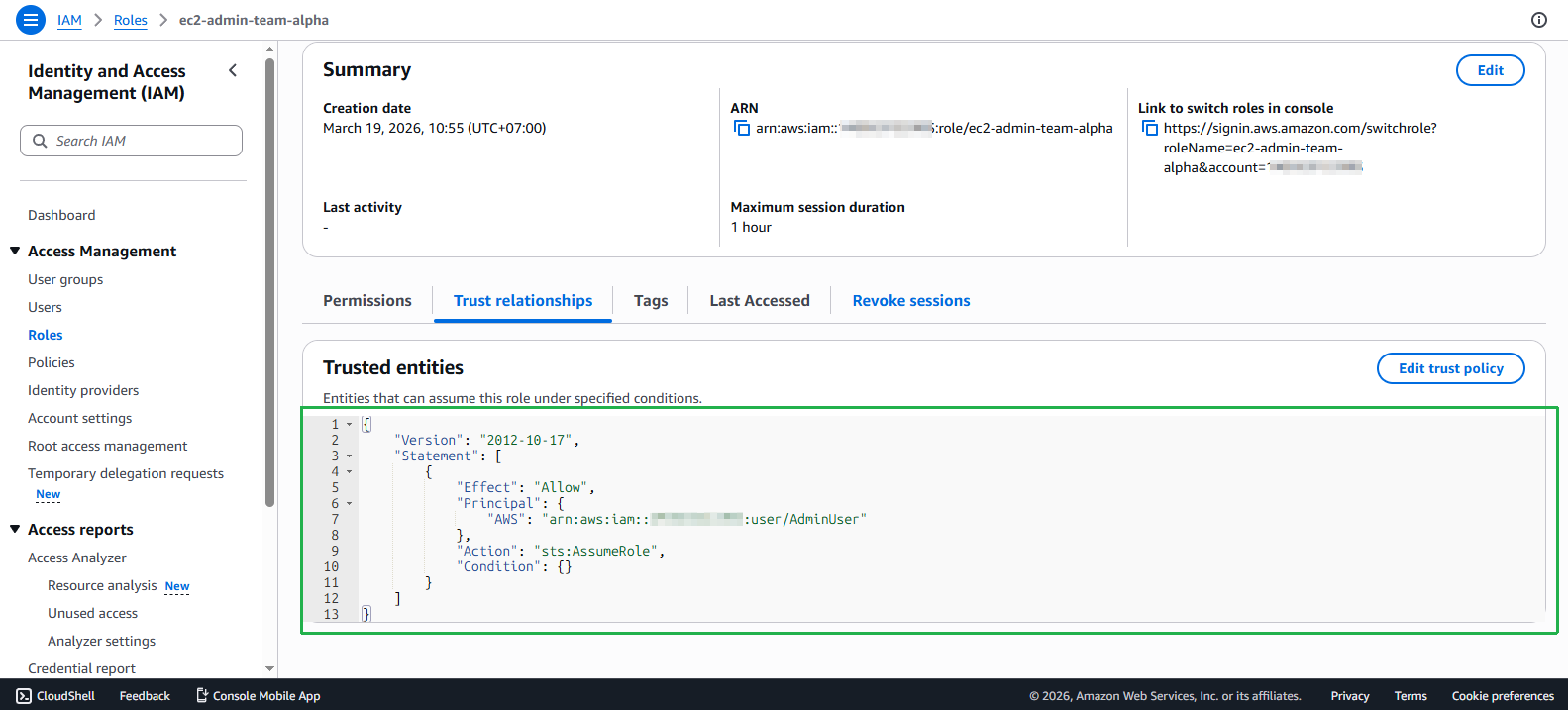Open the Terms footer link

pyautogui.click(x=1411, y=696)
